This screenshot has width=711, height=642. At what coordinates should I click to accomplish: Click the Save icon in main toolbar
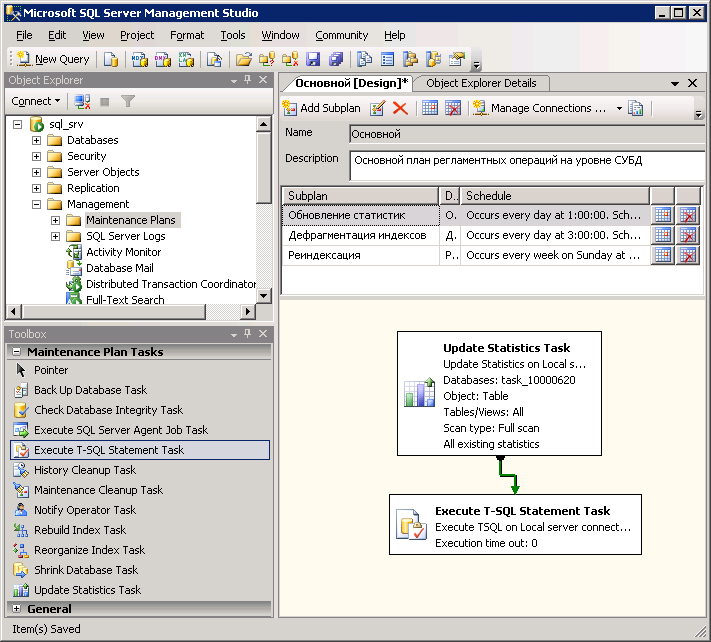(x=313, y=59)
